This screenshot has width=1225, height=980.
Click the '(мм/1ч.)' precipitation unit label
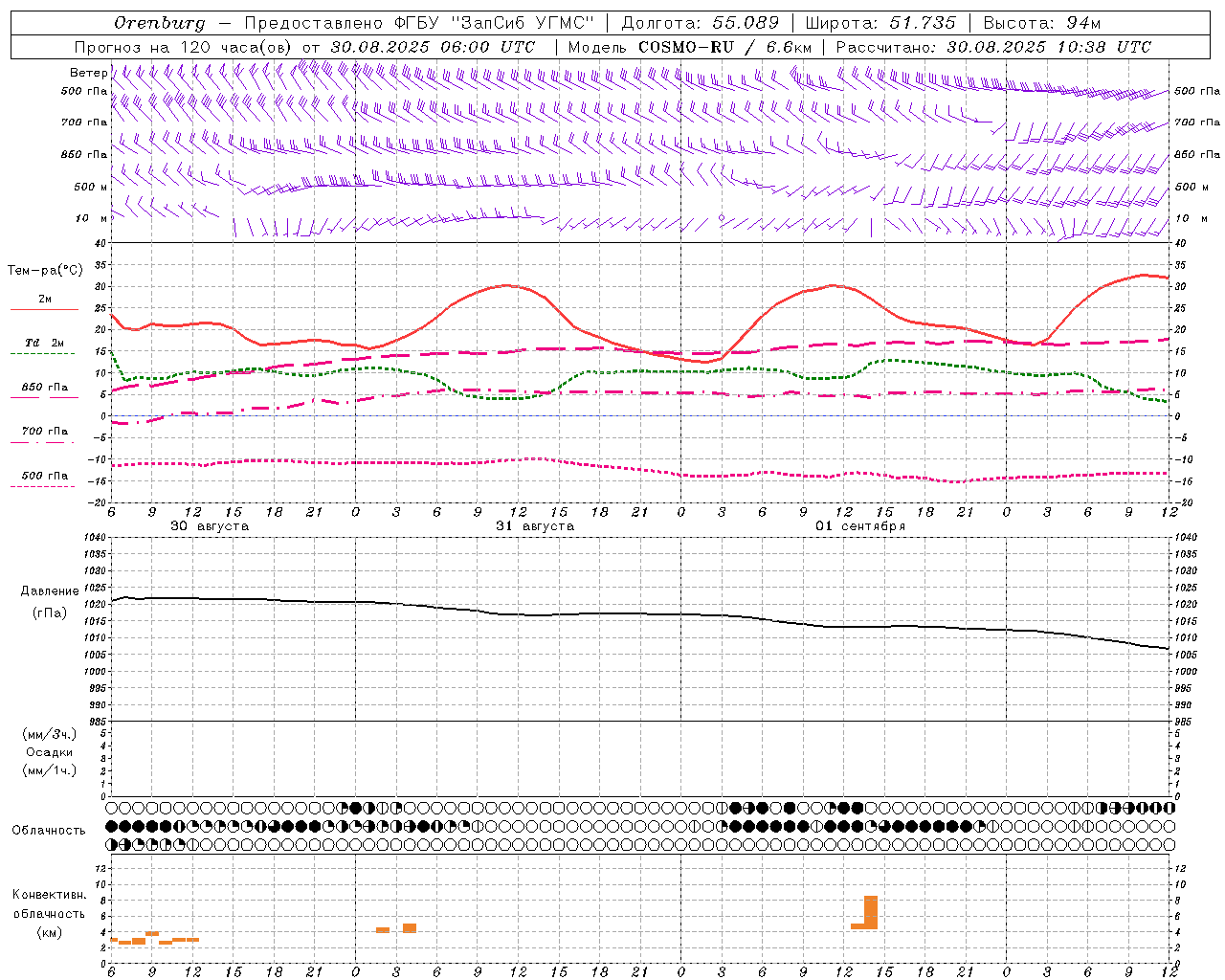(x=50, y=770)
